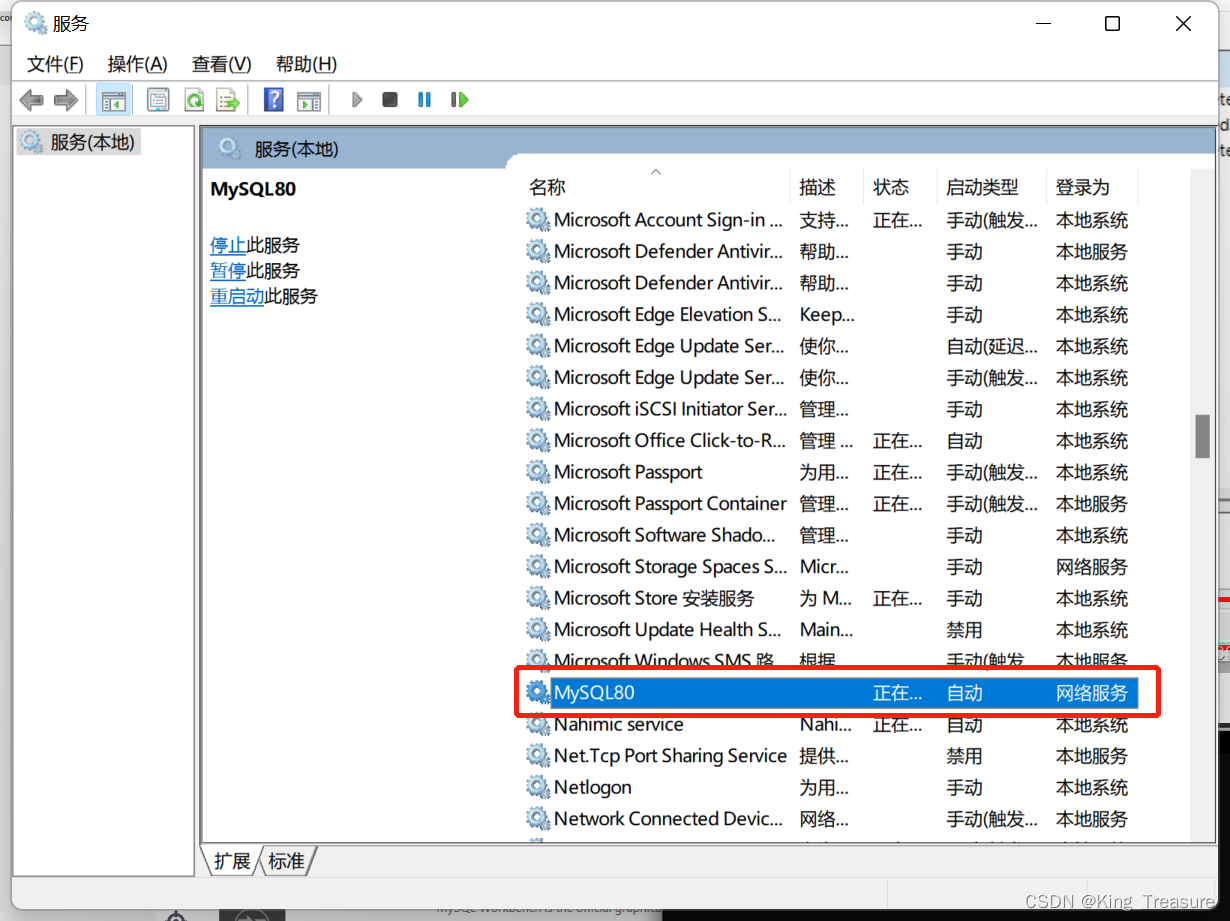Click the 重启动 service link

(237, 296)
